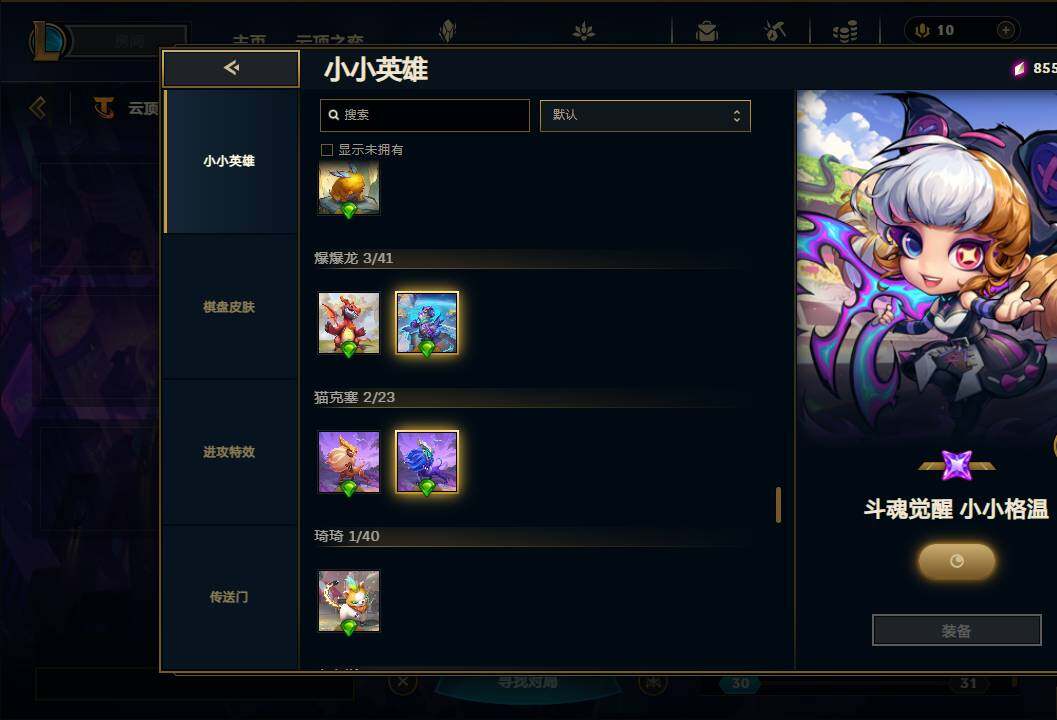Click the 搜索 search field

[425, 115]
